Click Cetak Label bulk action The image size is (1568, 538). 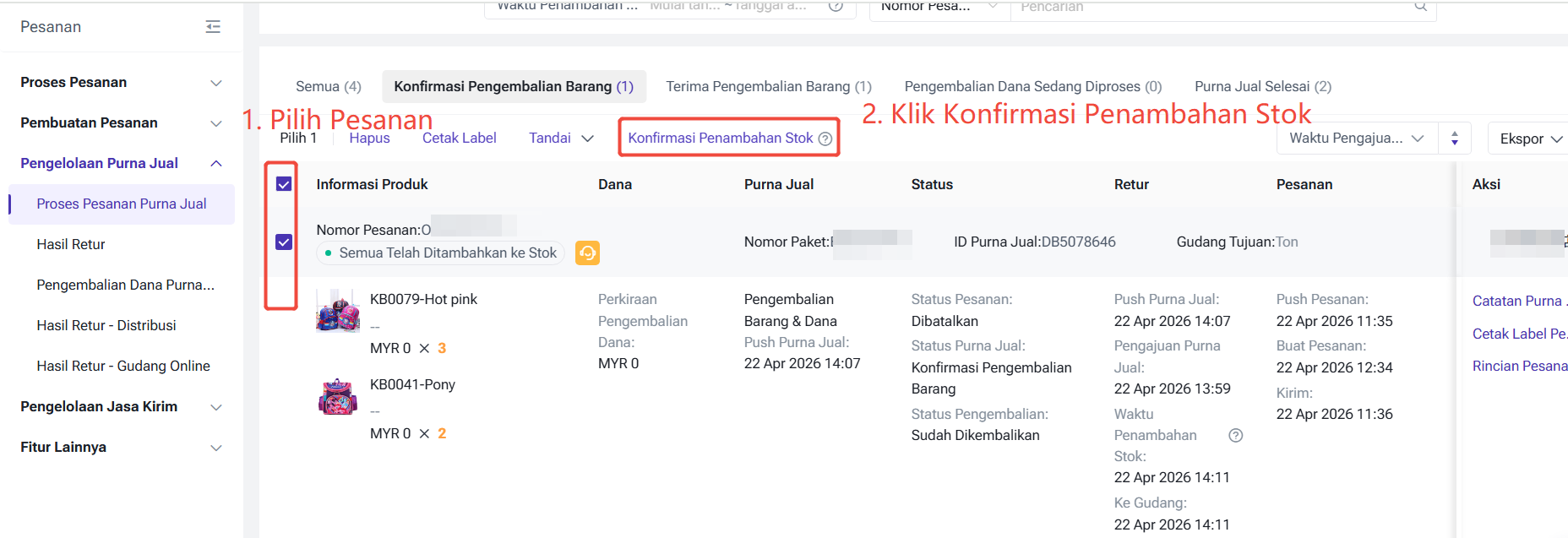point(459,139)
